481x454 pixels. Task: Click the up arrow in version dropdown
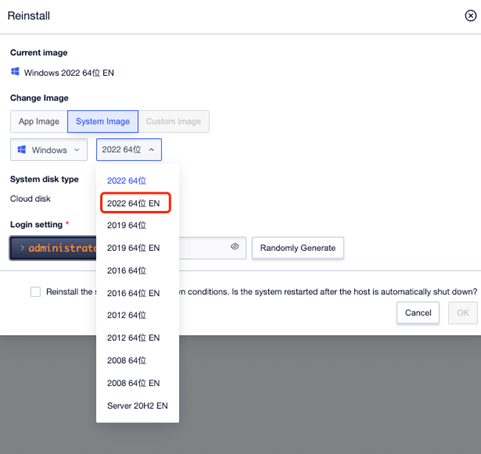(151, 150)
